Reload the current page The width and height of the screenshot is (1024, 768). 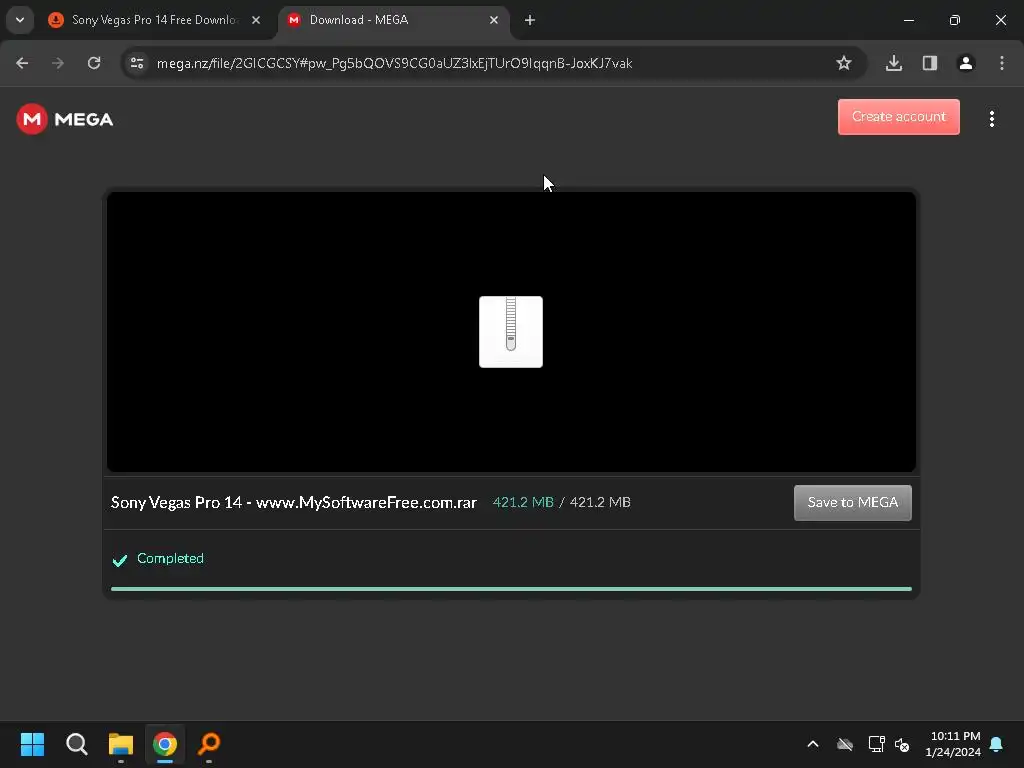94,63
